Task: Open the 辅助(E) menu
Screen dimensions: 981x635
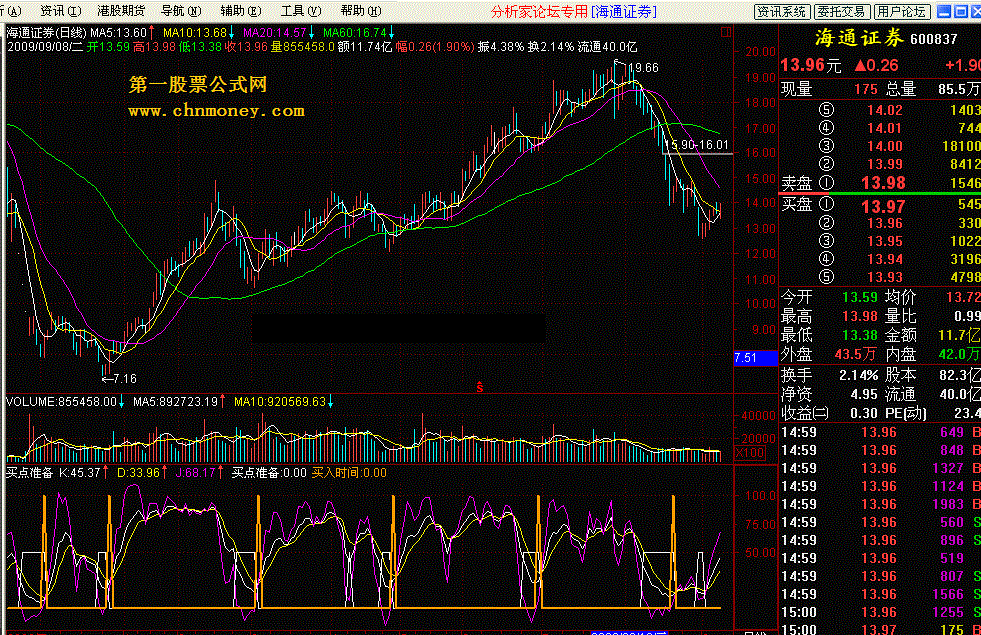Action: tap(241, 11)
